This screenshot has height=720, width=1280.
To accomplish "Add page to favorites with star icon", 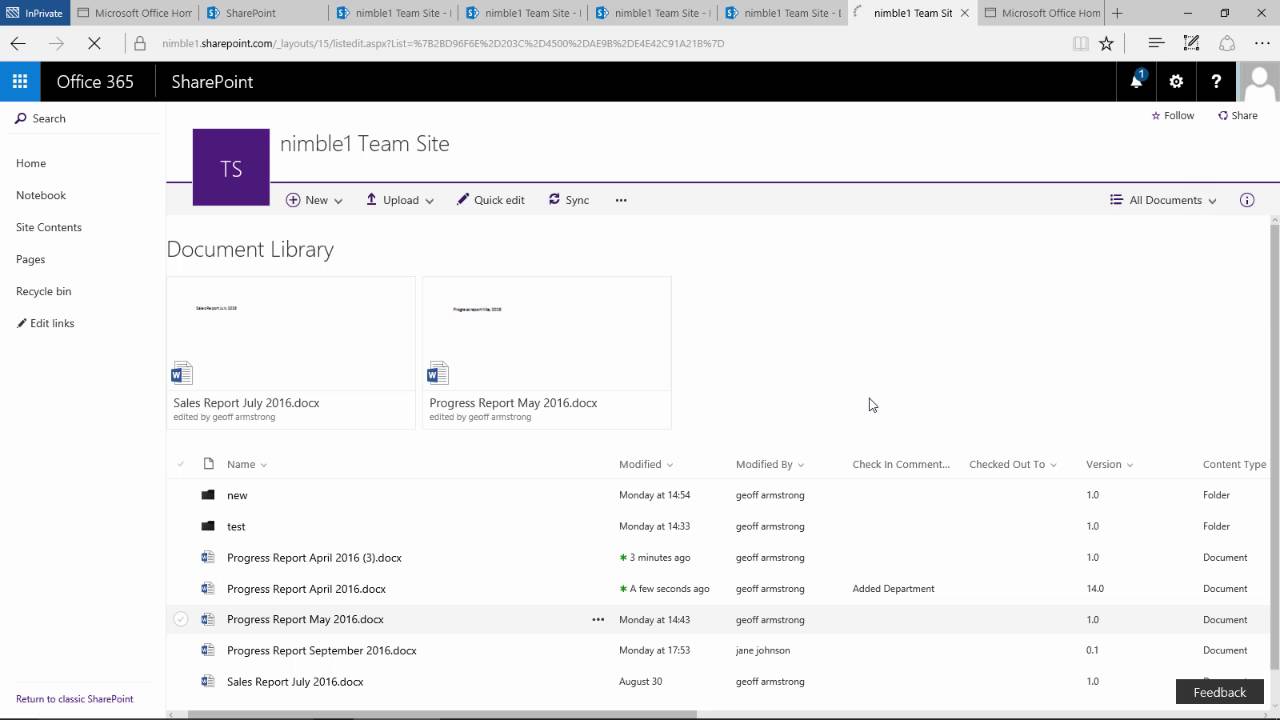I will coord(1106,43).
